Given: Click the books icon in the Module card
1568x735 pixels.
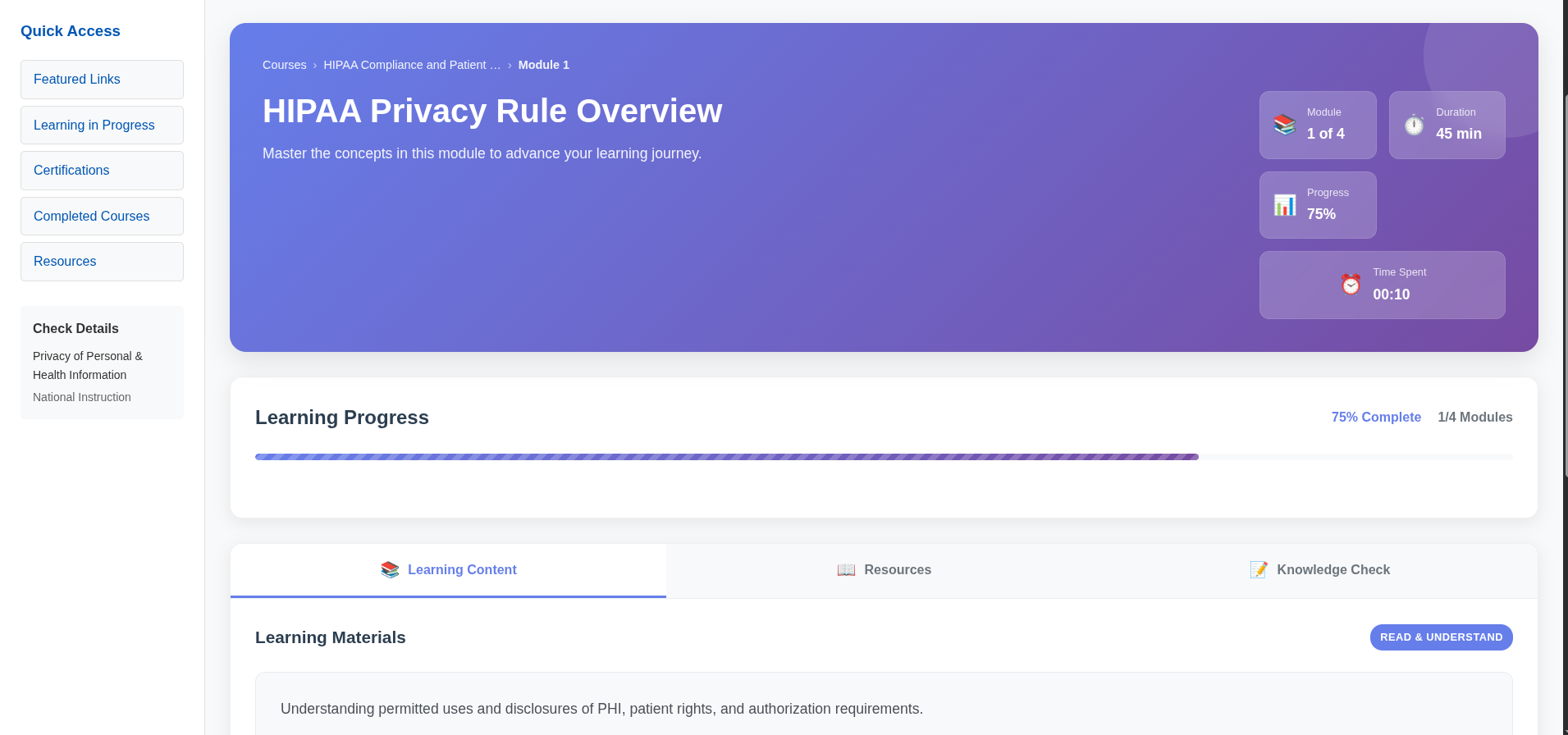Looking at the screenshot, I should point(1284,125).
